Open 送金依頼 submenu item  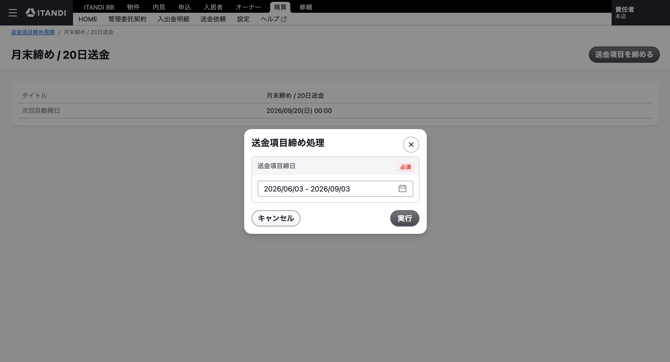pos(213,19)
